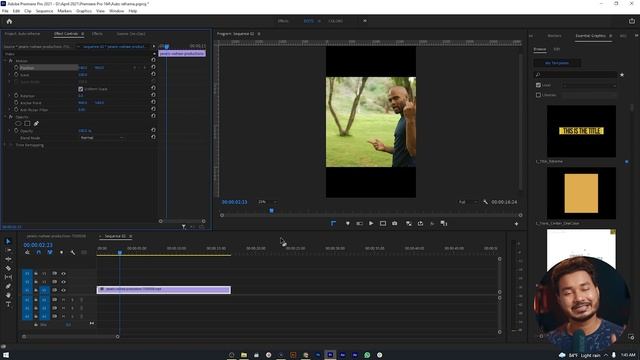Switch to Browse tab in Essential Graphics

tap(540, 49)
